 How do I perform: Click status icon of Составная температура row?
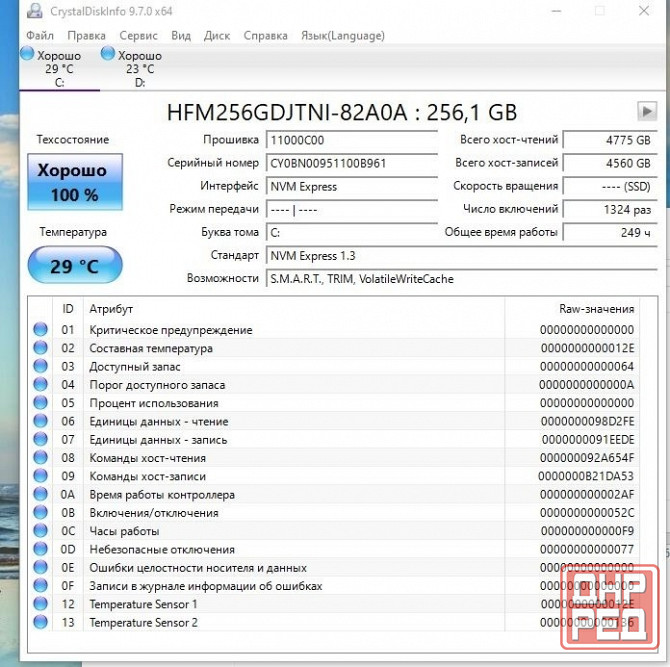coord(41,348)
